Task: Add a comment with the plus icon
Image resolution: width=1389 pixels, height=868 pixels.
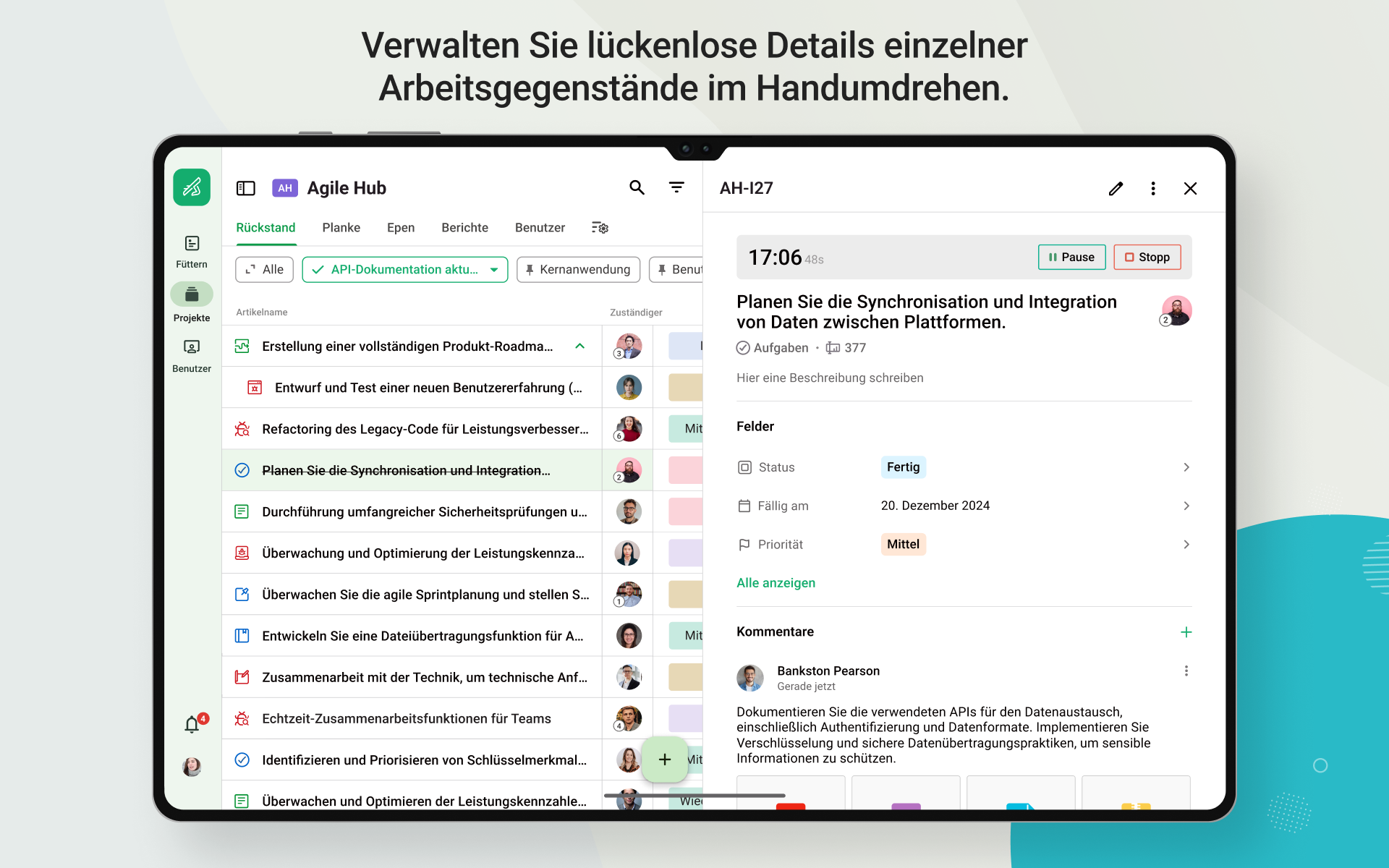Action: (x=1186, y=632)
